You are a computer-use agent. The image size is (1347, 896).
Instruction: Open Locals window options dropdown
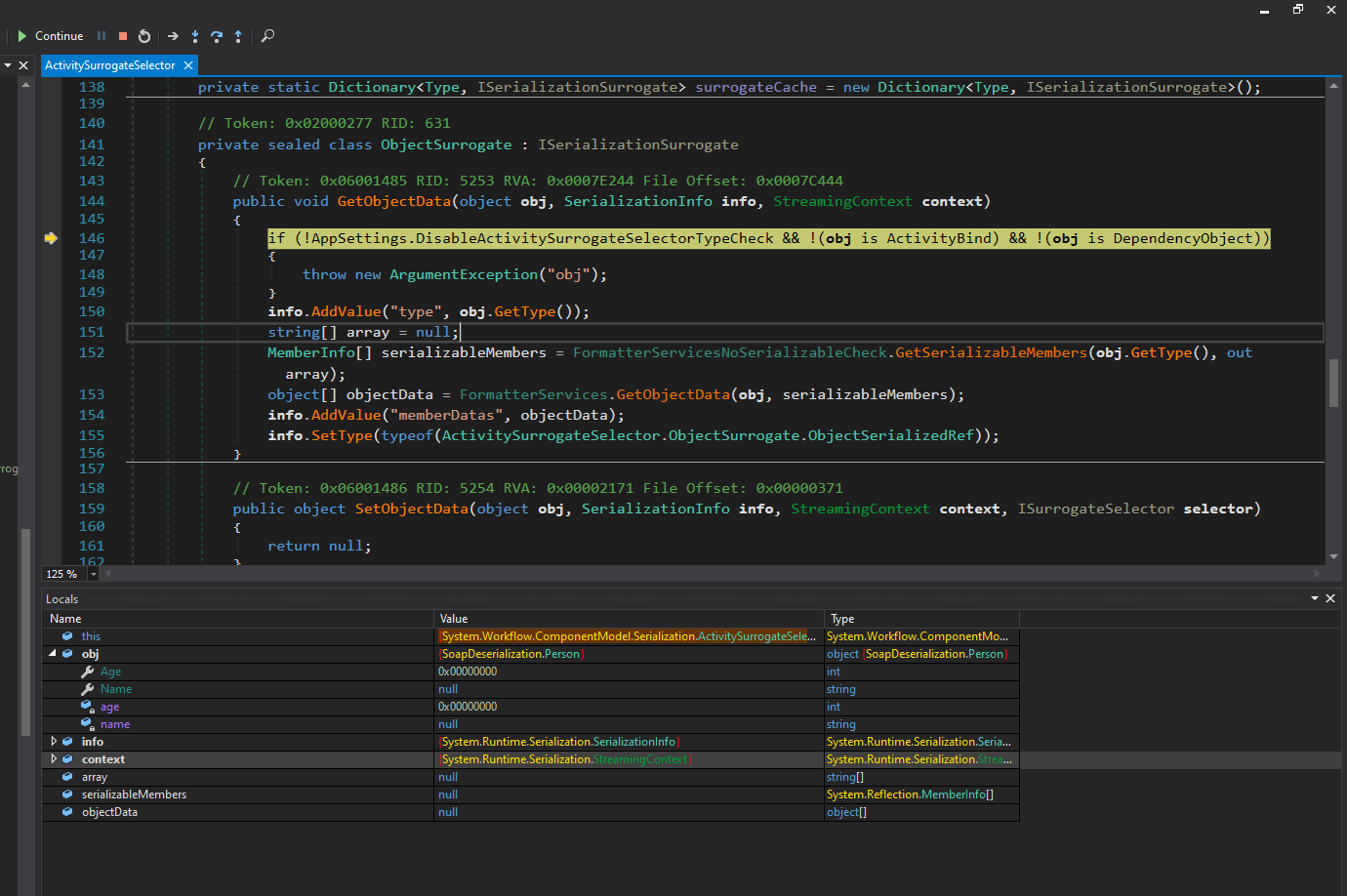coord(1315,598)
